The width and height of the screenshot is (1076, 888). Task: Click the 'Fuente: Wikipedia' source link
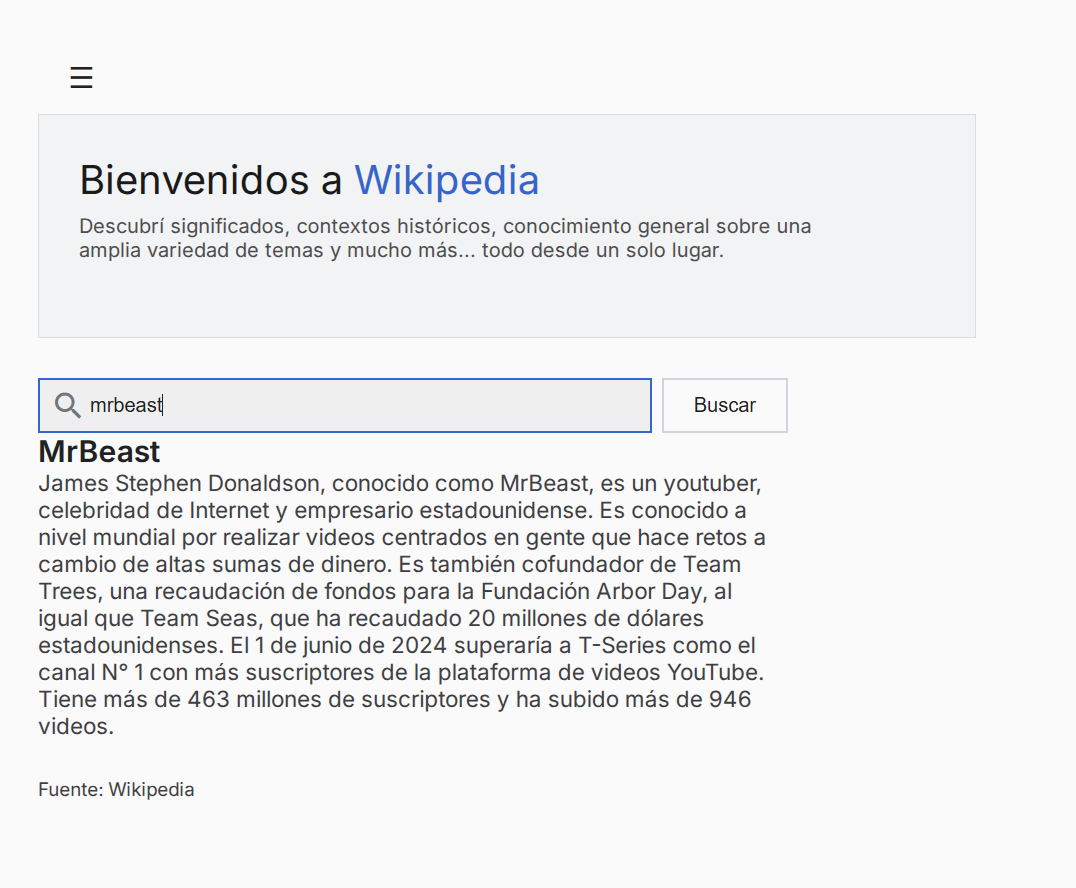115,789
